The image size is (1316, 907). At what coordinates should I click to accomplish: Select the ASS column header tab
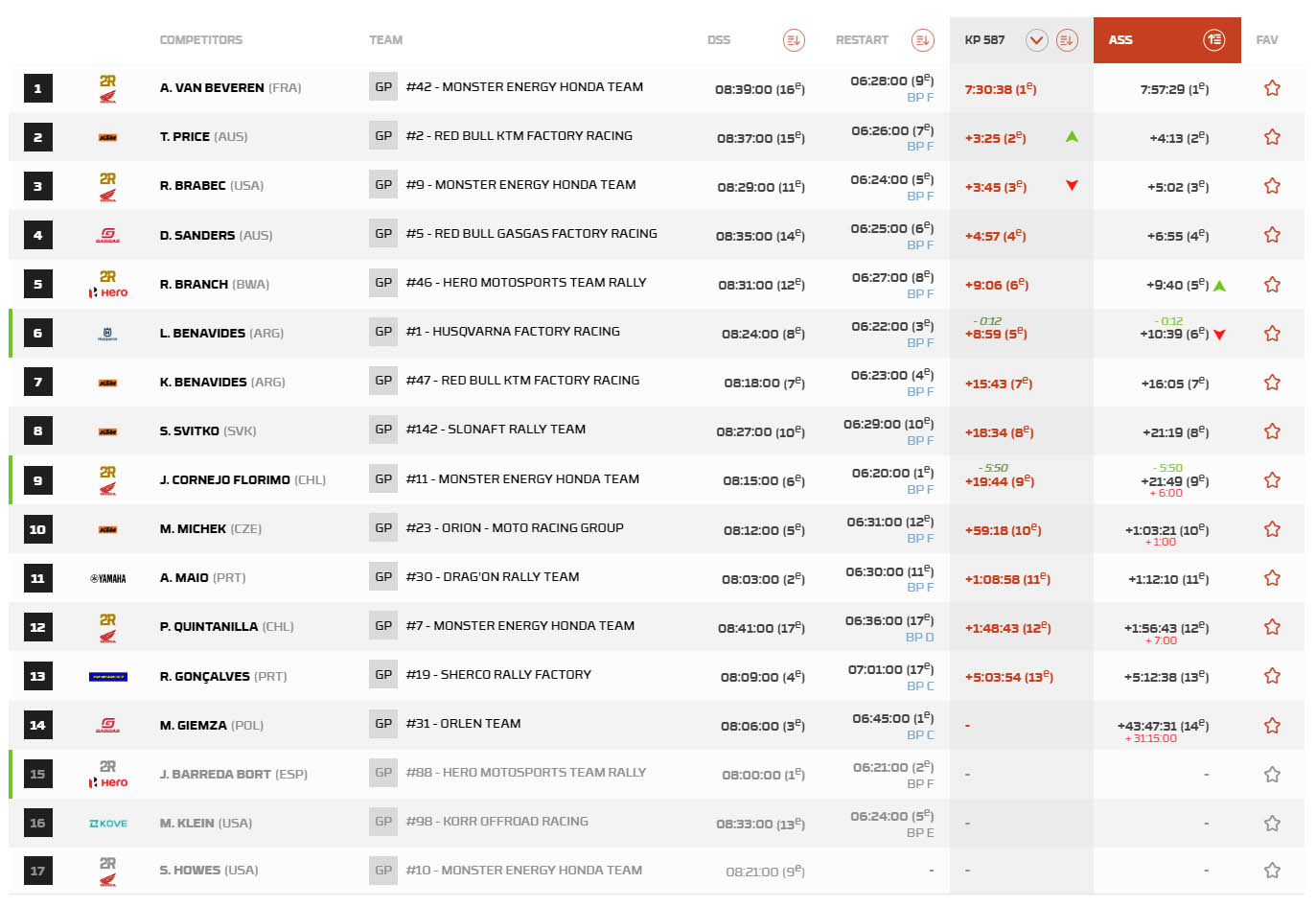tap(1120, 40)
